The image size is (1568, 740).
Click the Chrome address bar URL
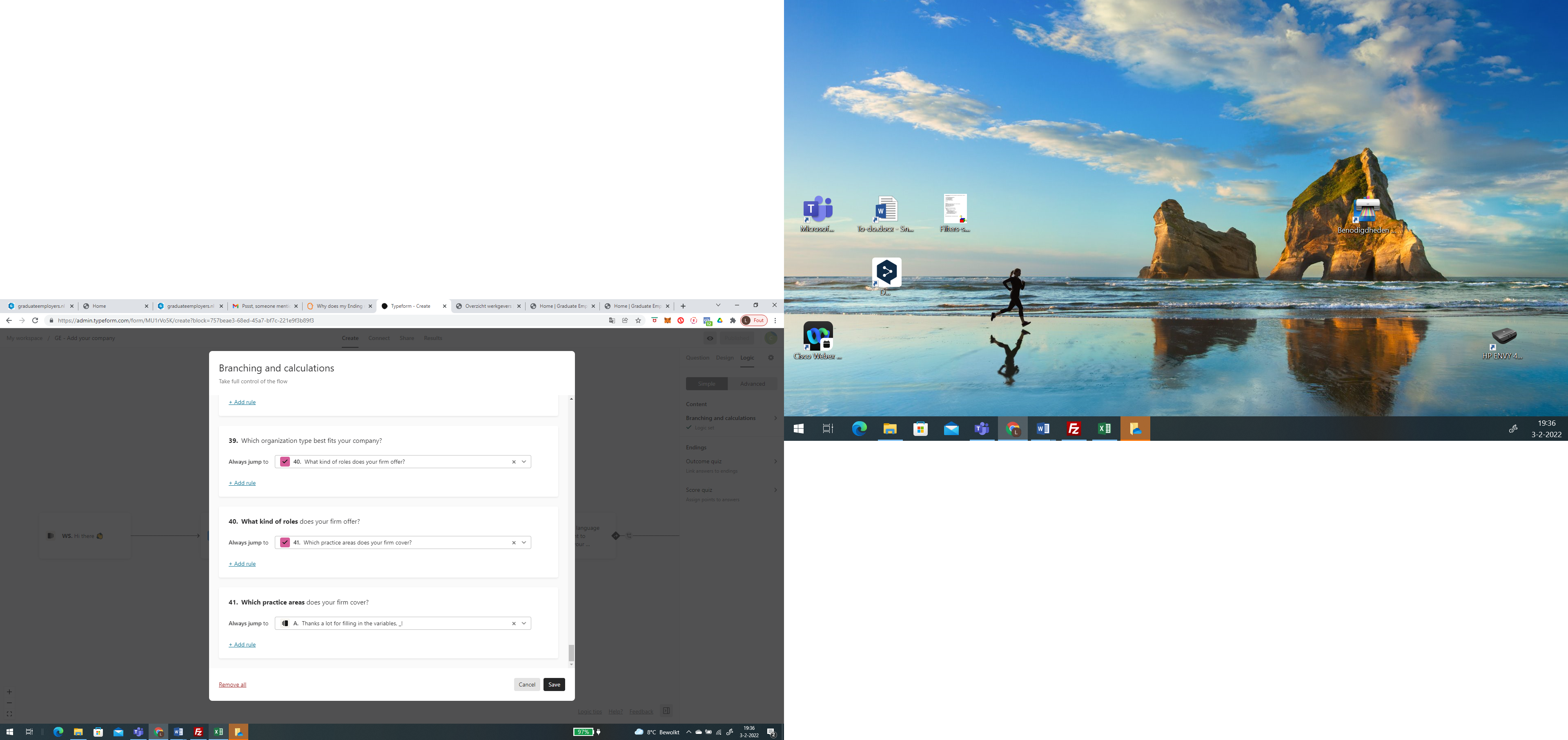186,321
